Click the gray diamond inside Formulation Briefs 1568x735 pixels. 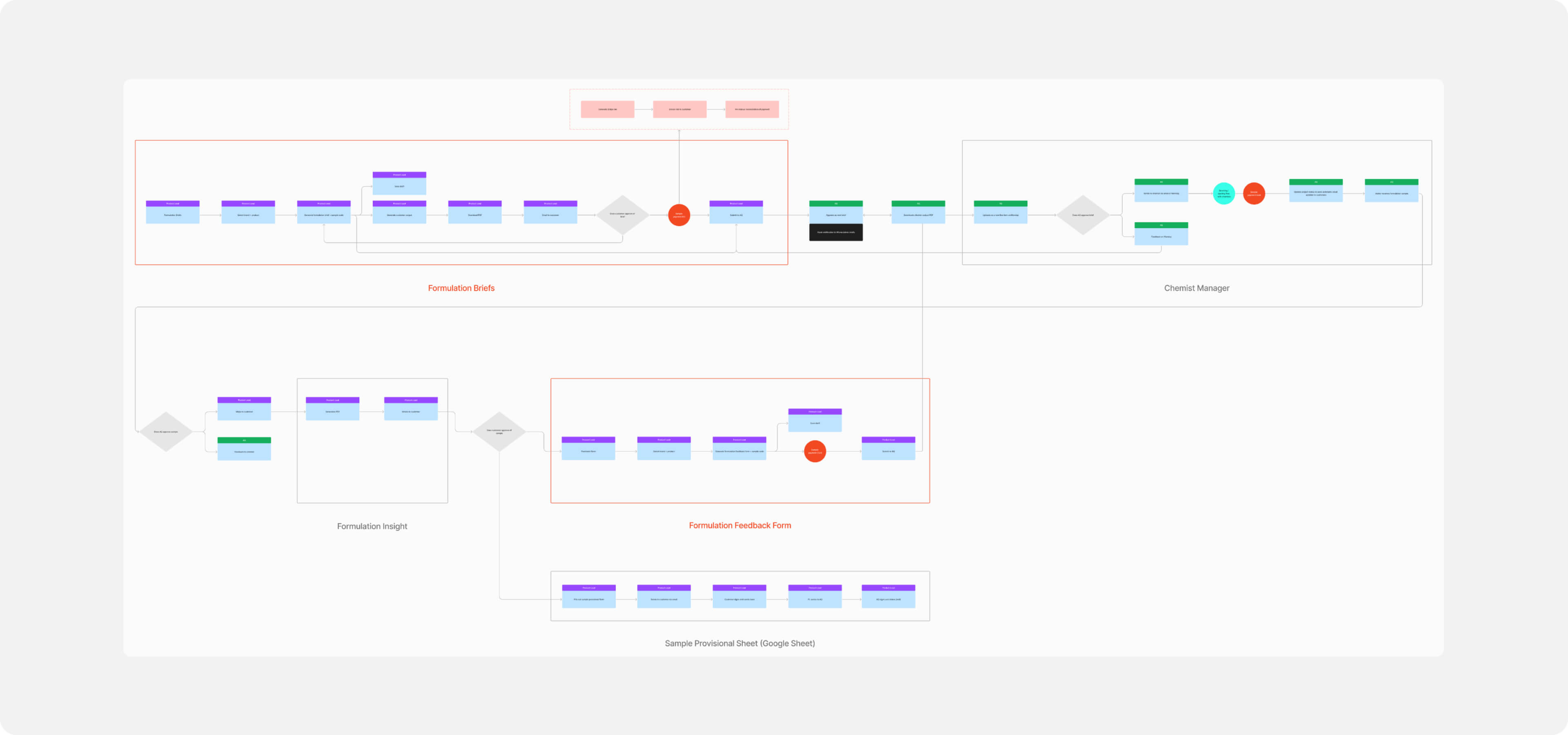tap(622, 215)
